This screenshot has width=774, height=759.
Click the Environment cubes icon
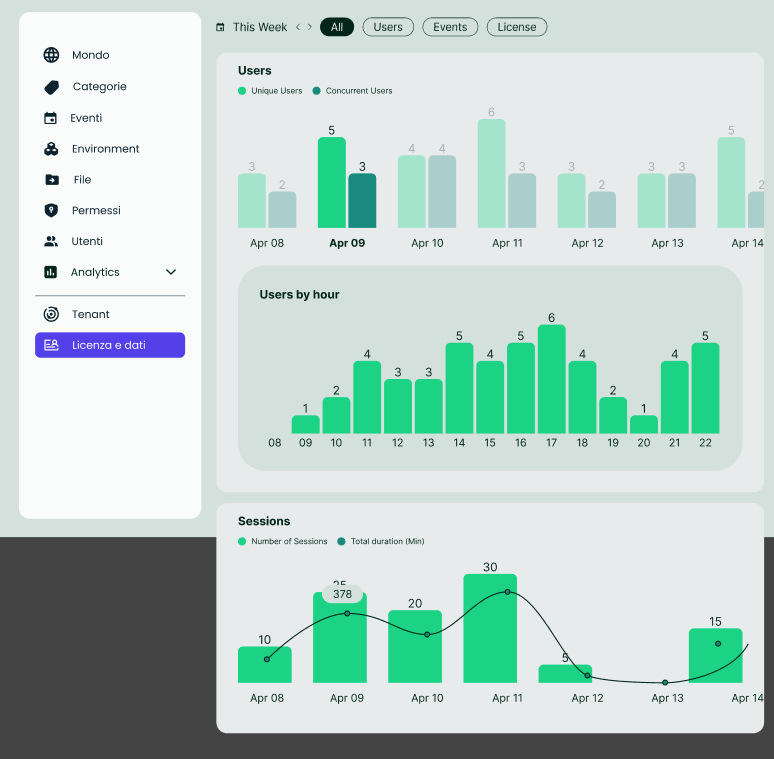pyautogui.click(x=51, y=149)
